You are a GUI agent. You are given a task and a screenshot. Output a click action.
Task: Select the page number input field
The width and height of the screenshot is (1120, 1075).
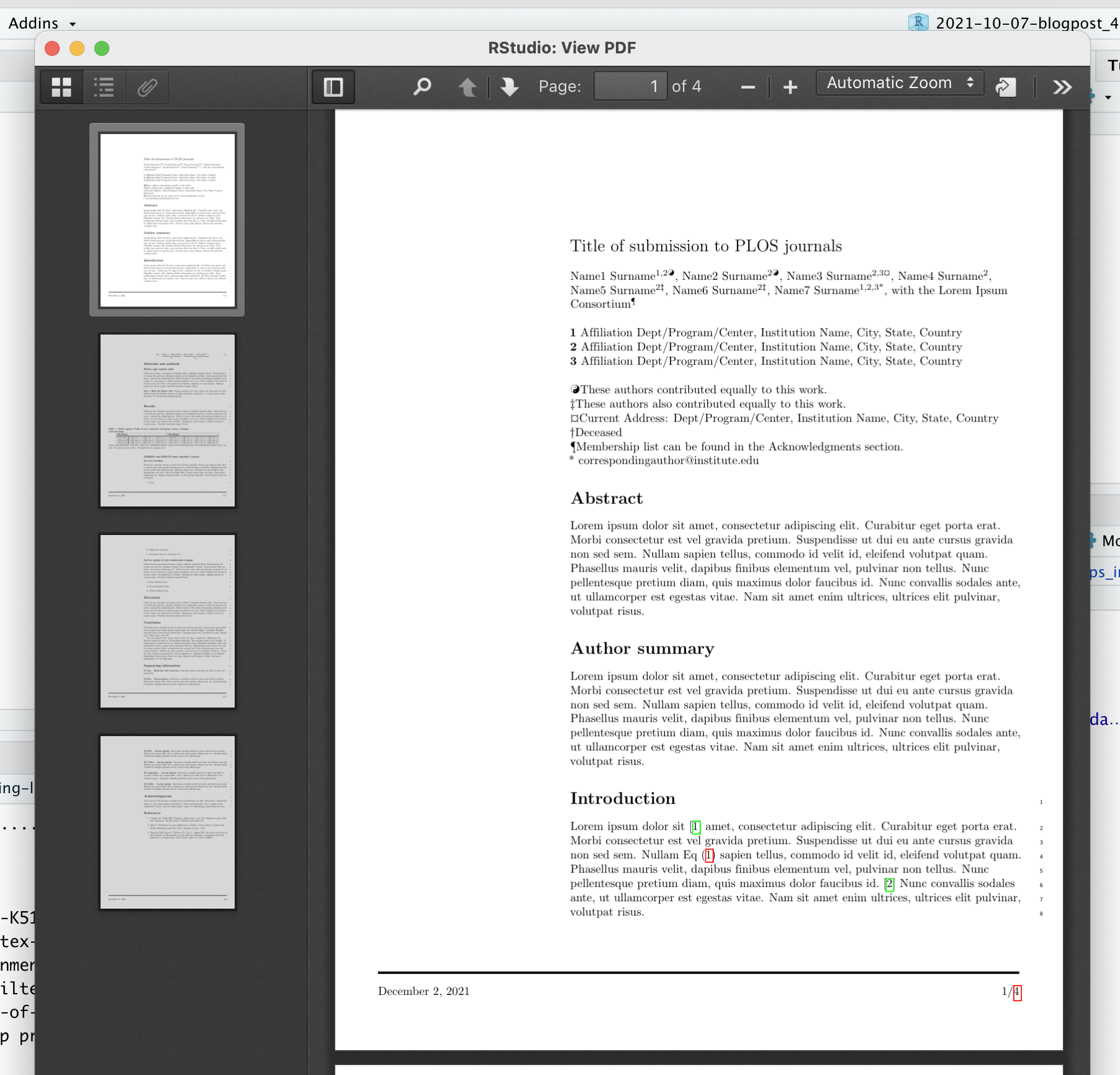coord(630,86)
